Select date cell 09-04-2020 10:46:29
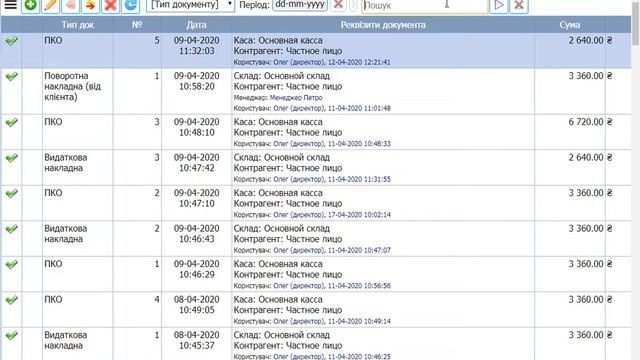 [196, 274]
